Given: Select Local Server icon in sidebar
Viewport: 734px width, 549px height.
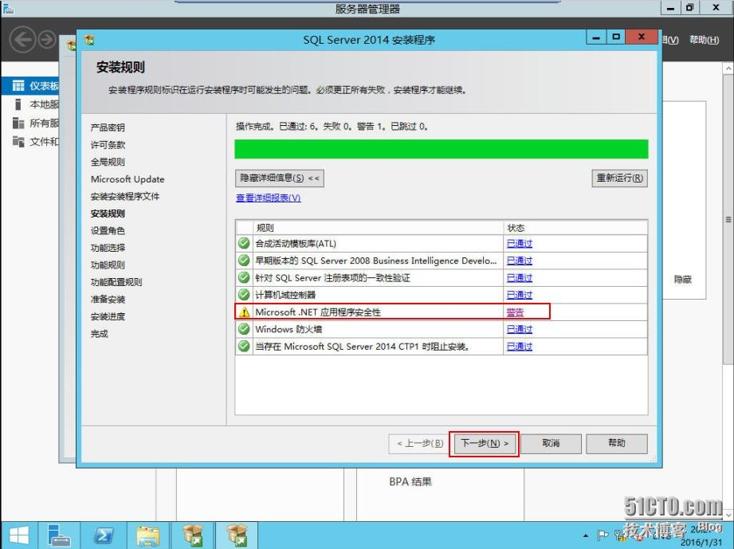Looking at the screenshot, I should pos(18,104).
